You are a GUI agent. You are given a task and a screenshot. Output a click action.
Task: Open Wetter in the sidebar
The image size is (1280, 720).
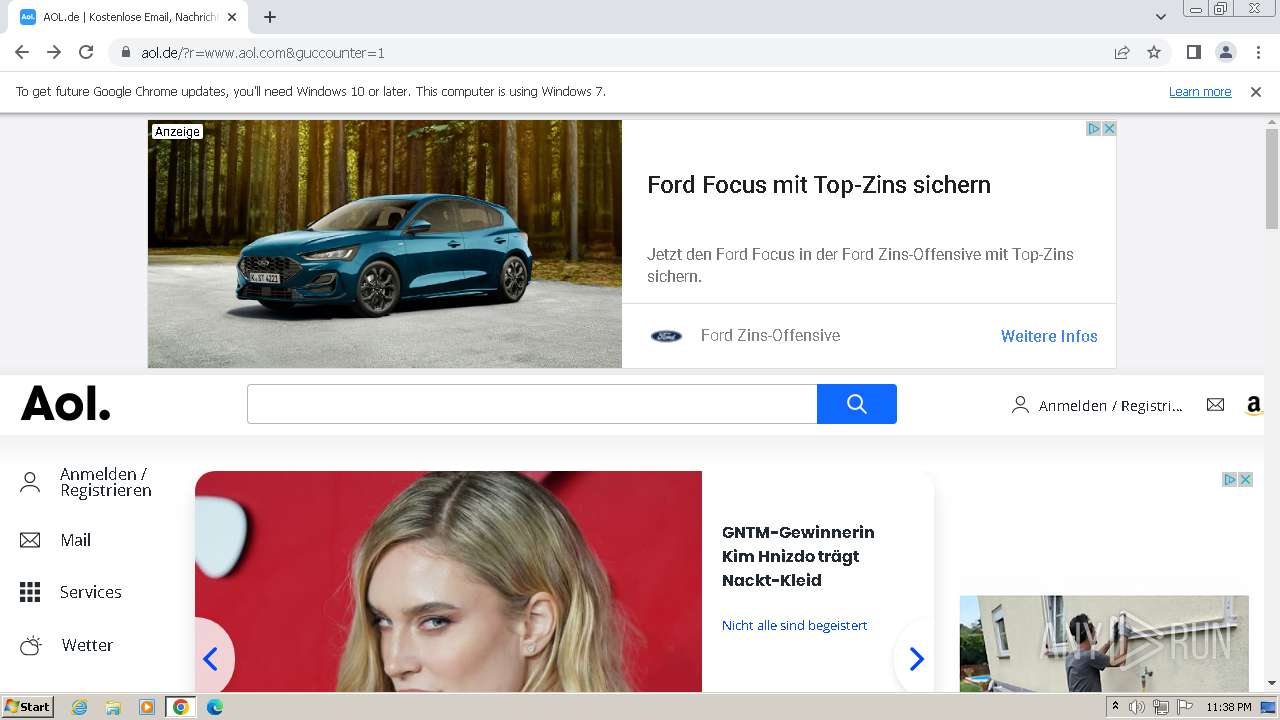[67, 645]
